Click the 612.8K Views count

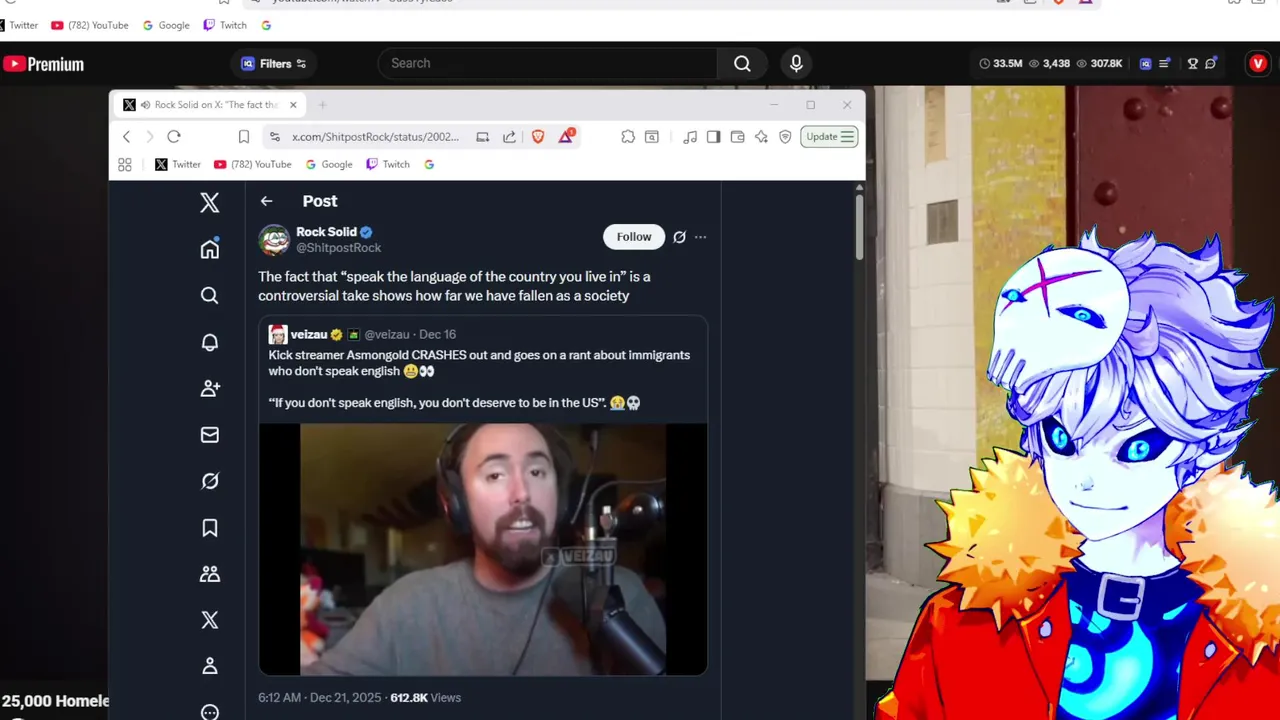(425, 698)
